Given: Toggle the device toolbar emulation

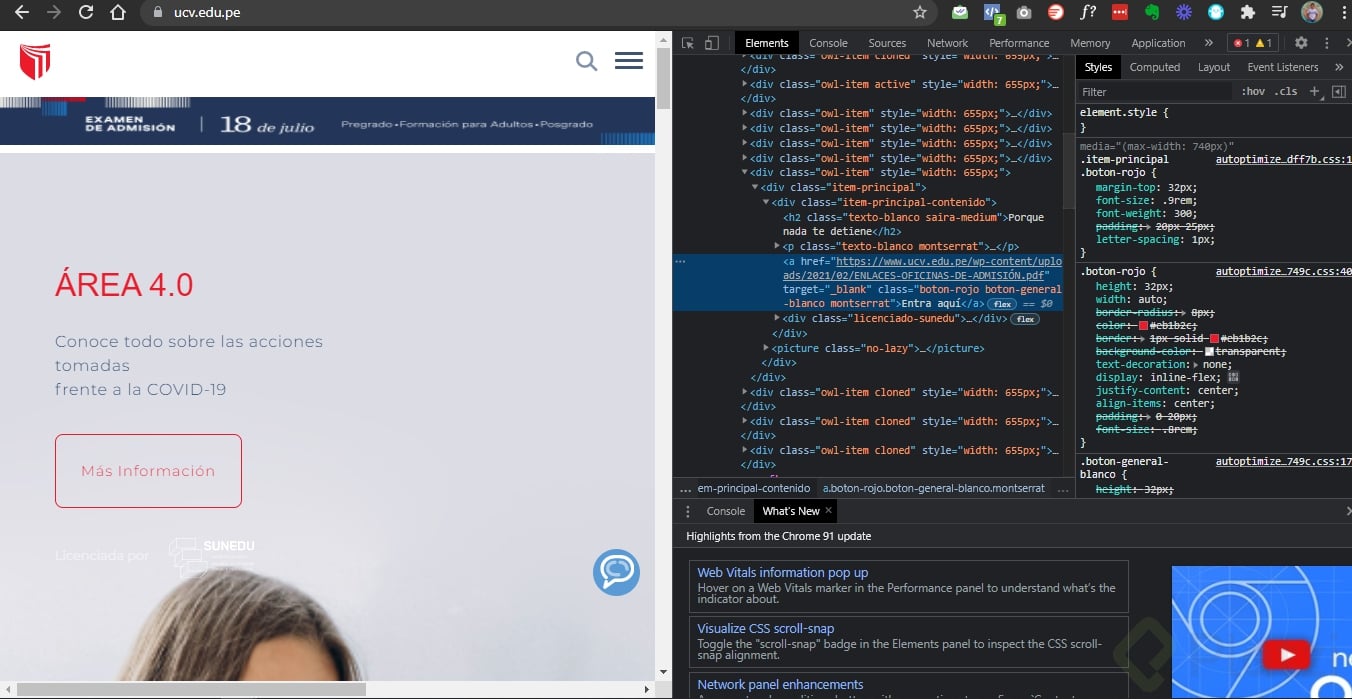Looking at the screenshot, I should [711, 43].
